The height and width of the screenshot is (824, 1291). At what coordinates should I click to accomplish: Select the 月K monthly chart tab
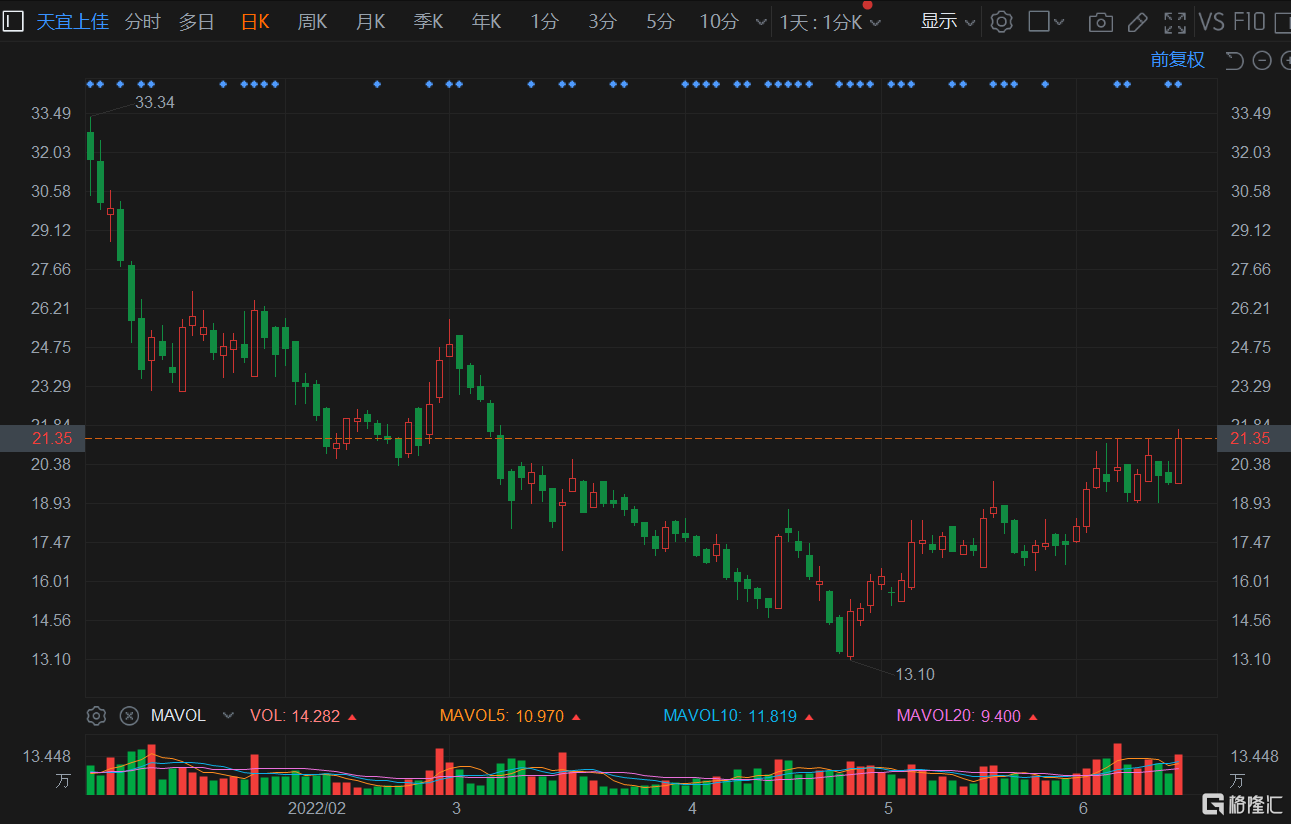coord(370,22)
